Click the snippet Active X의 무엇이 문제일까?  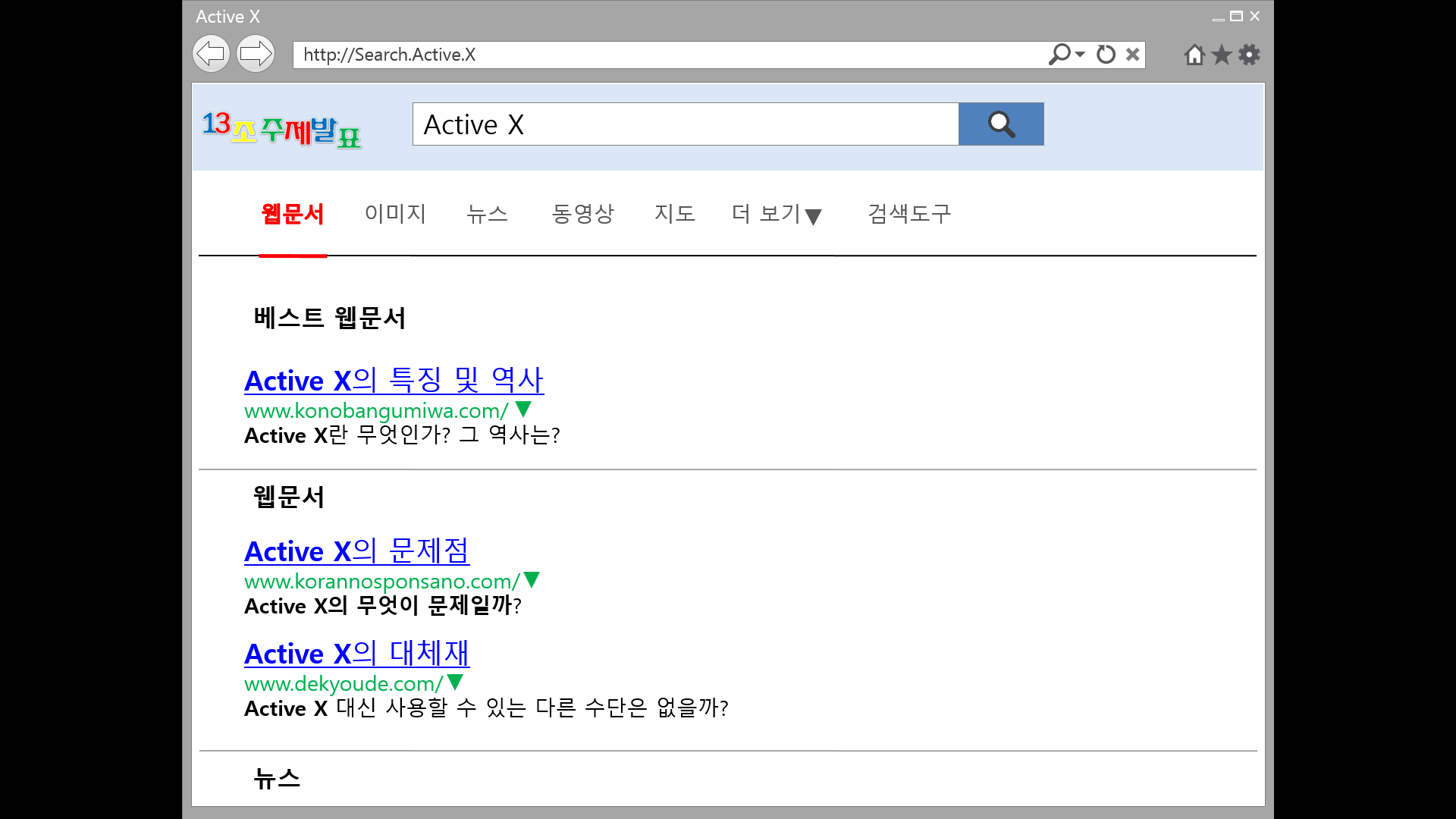383,606
